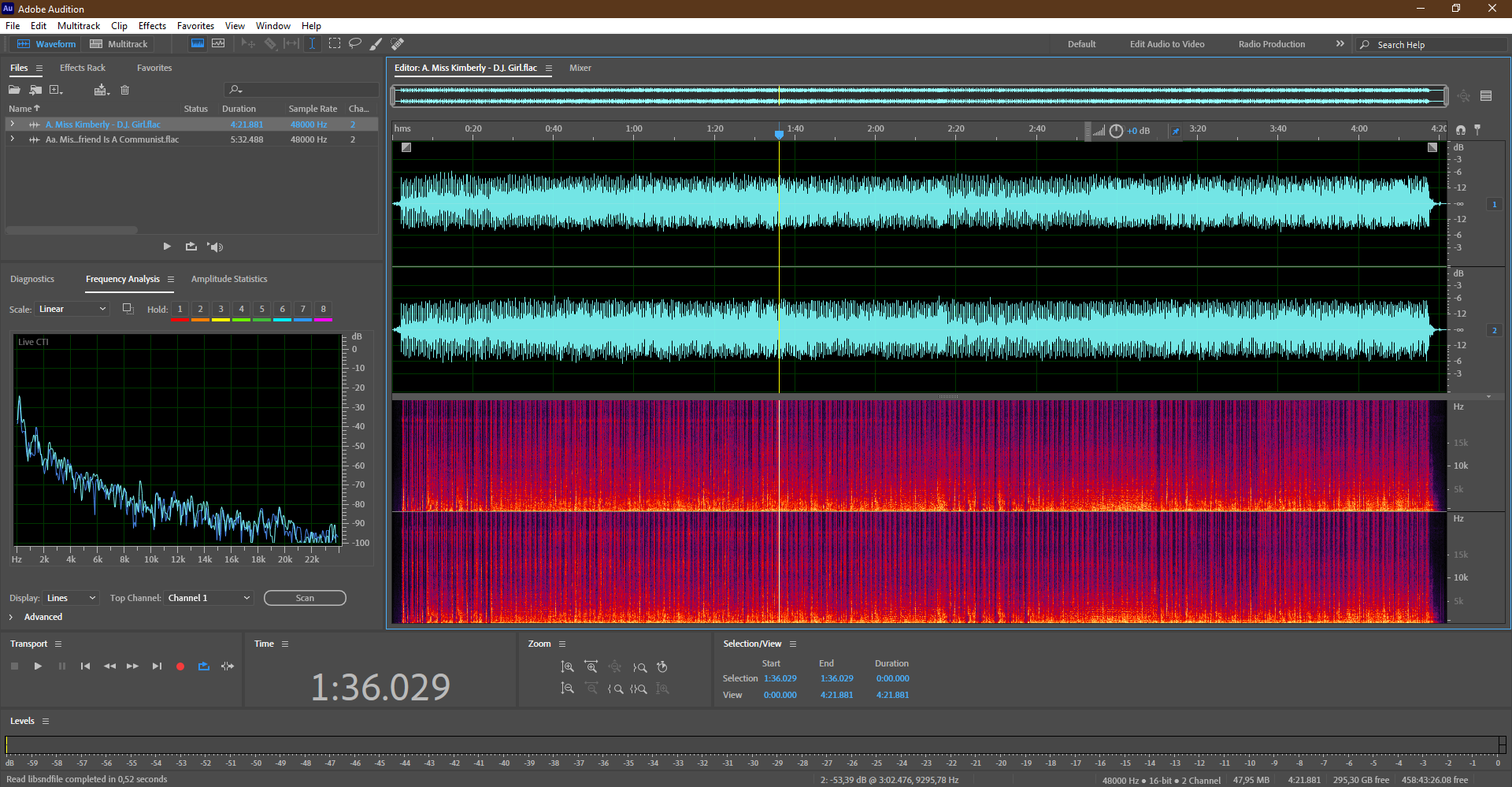
Task: Click the Pause transport button
Action: (x=62, y=666)
